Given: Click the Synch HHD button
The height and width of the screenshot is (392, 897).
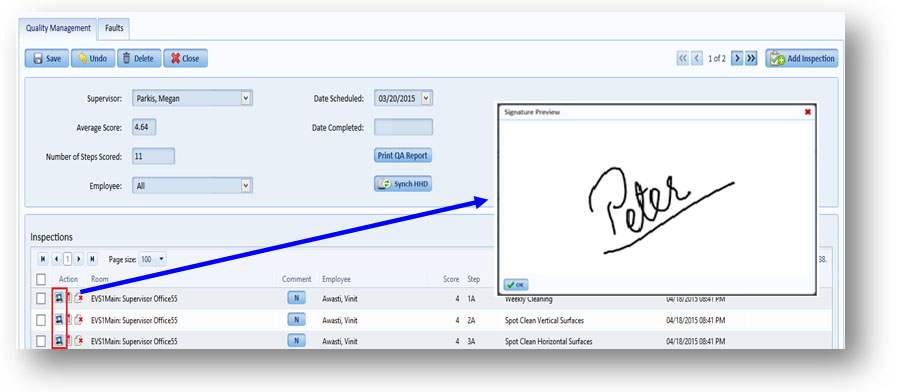Looking at the screenshot, I should click(403, 184).
